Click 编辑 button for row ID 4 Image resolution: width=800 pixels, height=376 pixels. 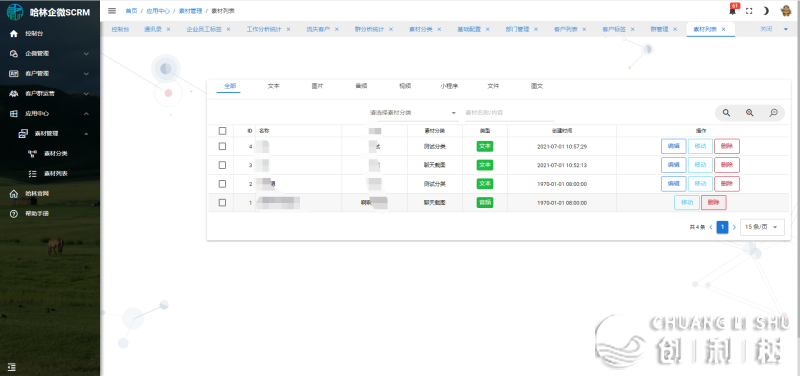tap(673, 146)
